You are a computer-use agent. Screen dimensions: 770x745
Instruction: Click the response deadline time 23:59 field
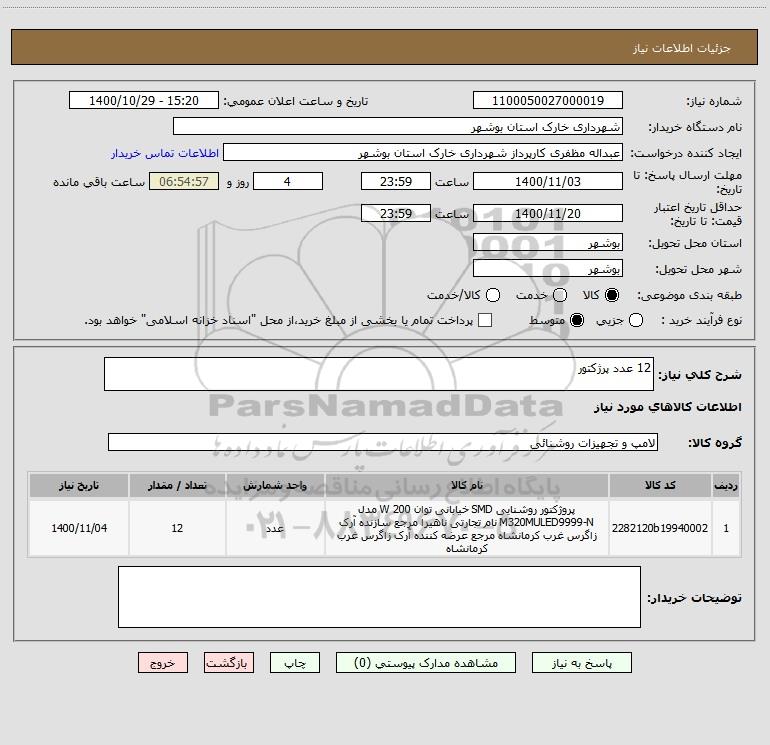pos(396,181)
